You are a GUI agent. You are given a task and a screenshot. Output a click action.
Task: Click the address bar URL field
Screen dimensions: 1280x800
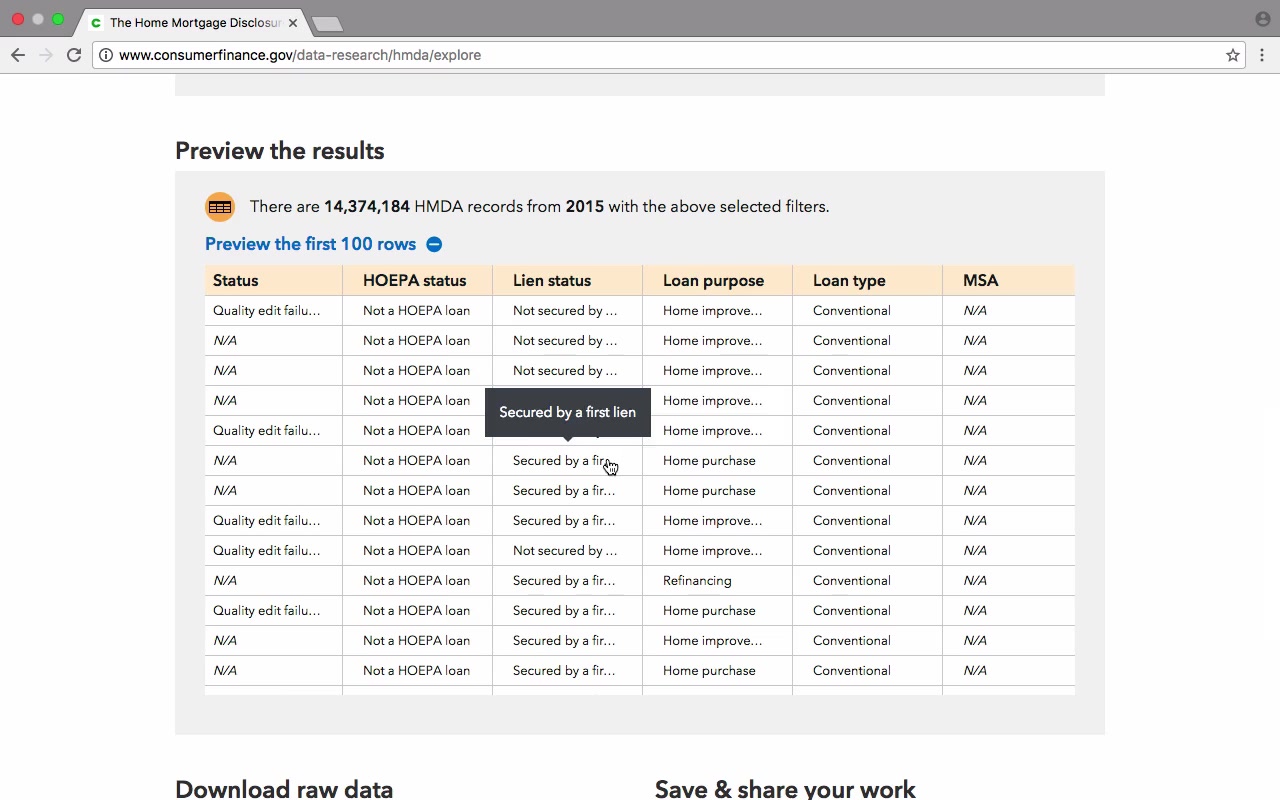pyautogui.click(x=660, y=55)
